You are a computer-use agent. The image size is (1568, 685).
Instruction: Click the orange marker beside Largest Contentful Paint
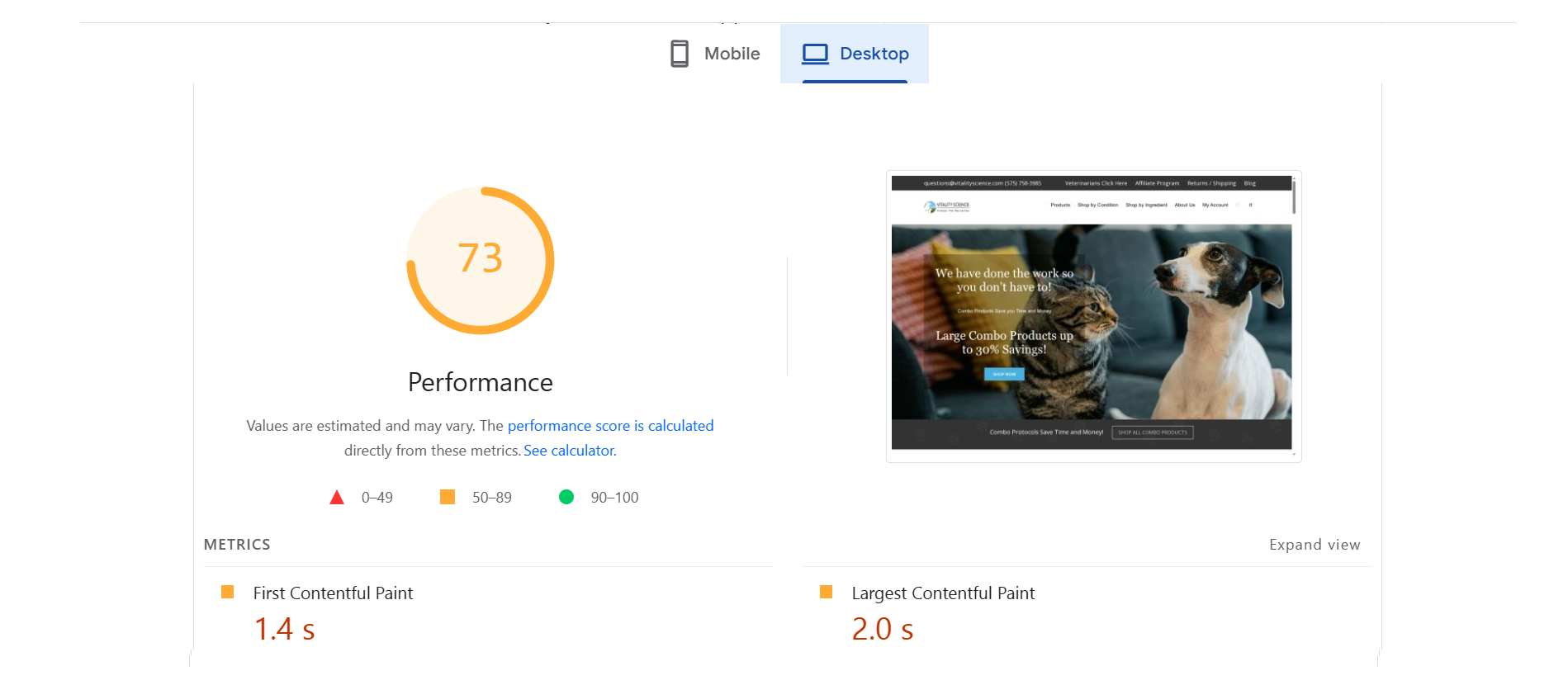(x=826, y=593)
